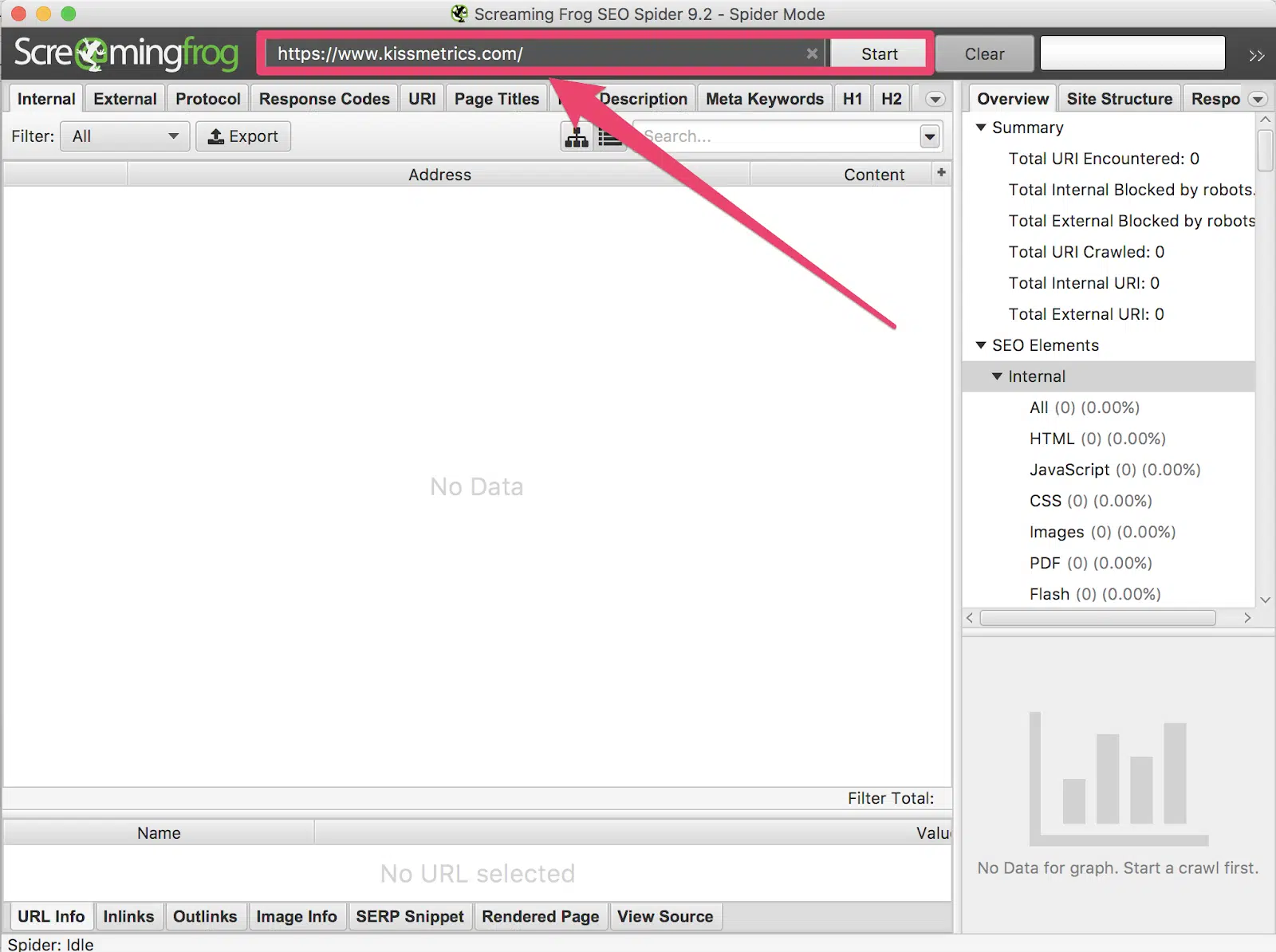Select HTML (0) in the tree
Viewport: 1276px width, 952px height.
(1097, 439)
